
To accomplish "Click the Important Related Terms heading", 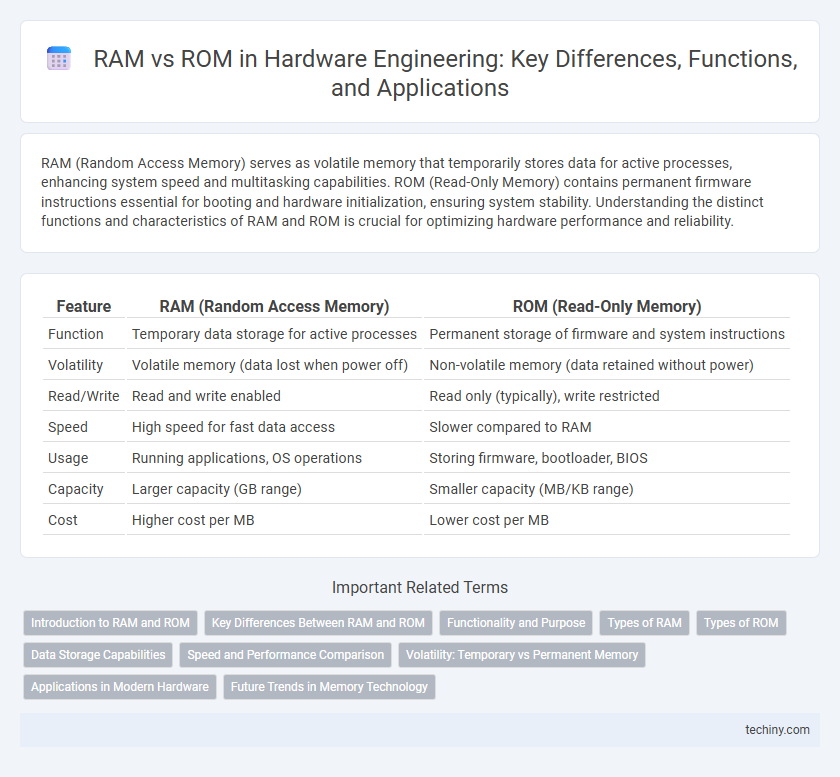I will [420, 587].
